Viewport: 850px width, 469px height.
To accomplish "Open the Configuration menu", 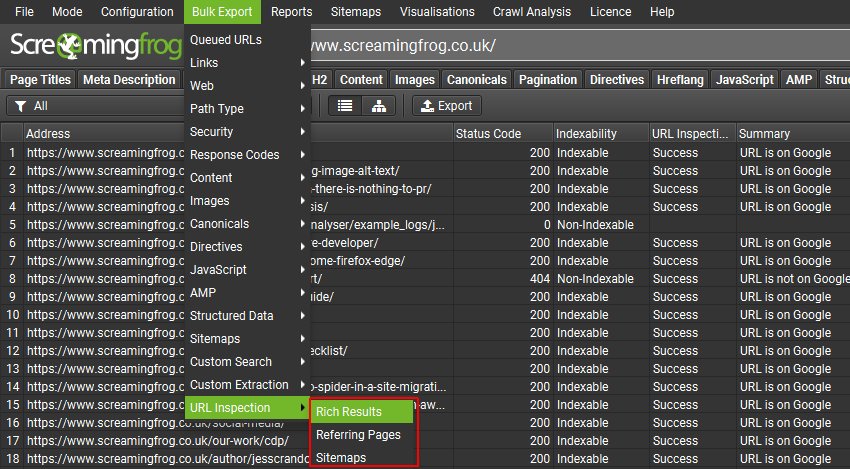I will coord(137,11).
